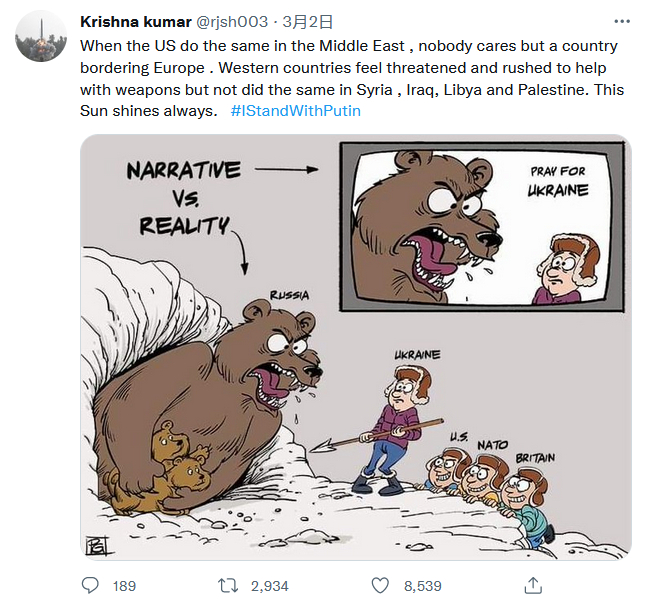Click the retweet arrows icon
Screen dimensions: 650x608
click(x=229, y=585)
